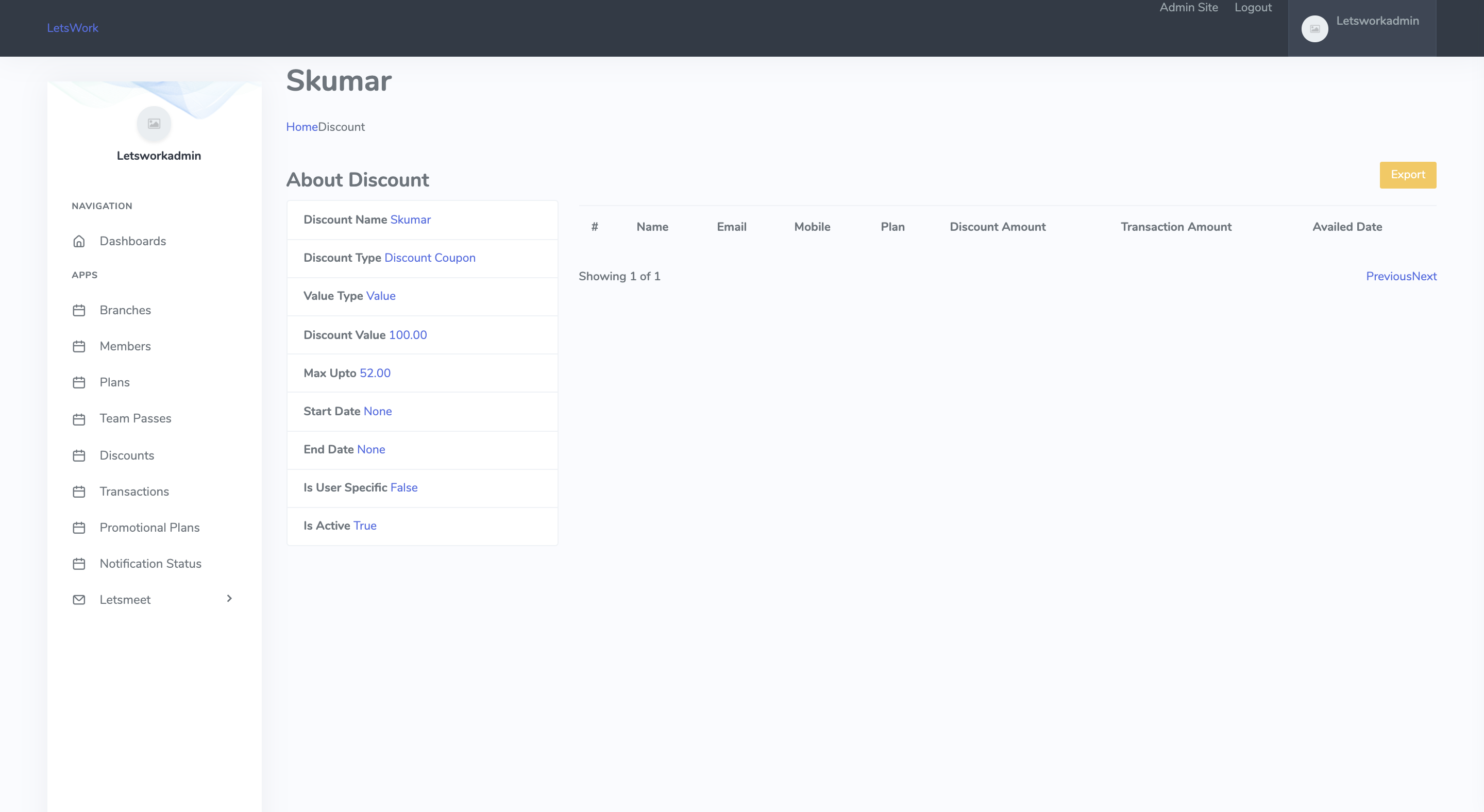Click the End Date None value
Screen dimensions: 1484x812
(371, 449)
